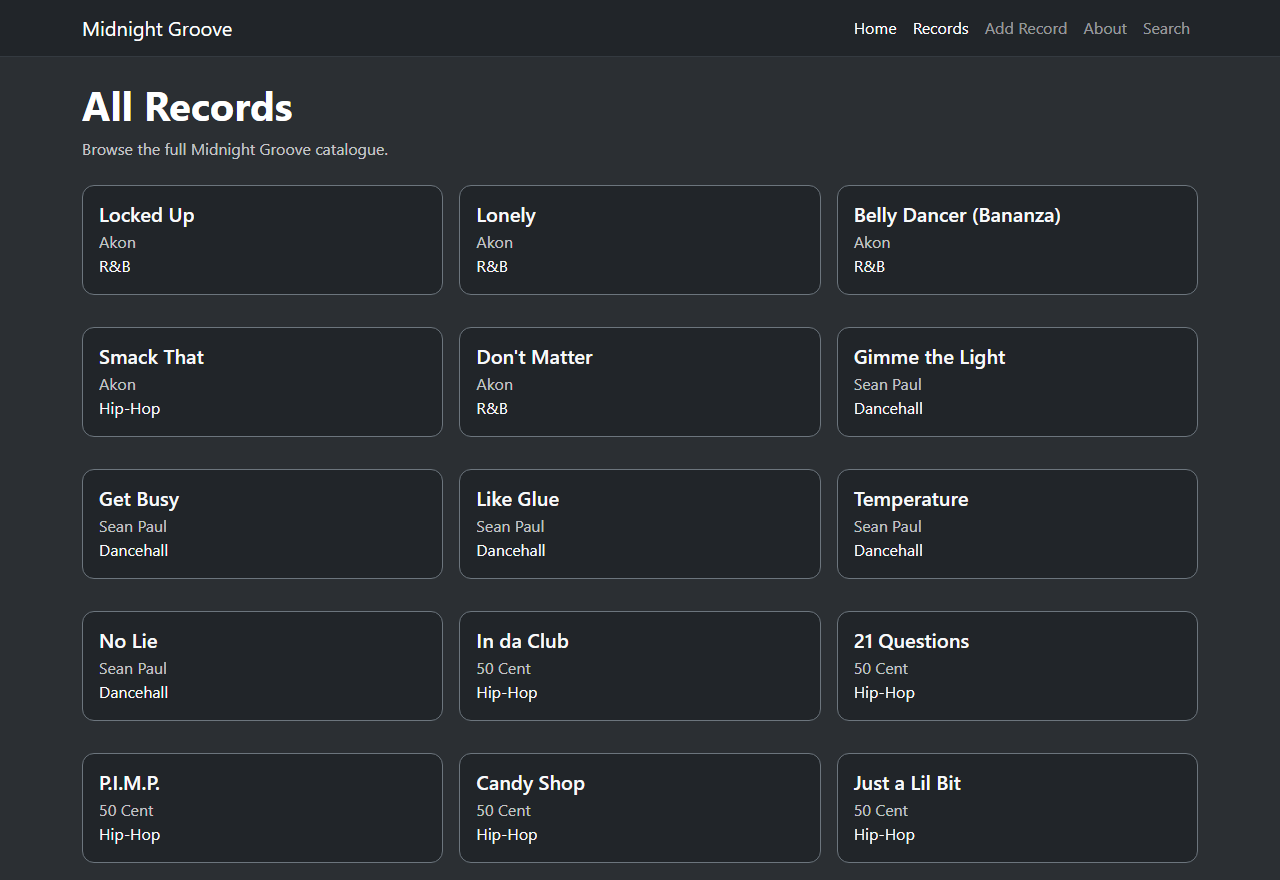Click the In da Club title
The image size is (1280, 880).
tap(522, 641)
